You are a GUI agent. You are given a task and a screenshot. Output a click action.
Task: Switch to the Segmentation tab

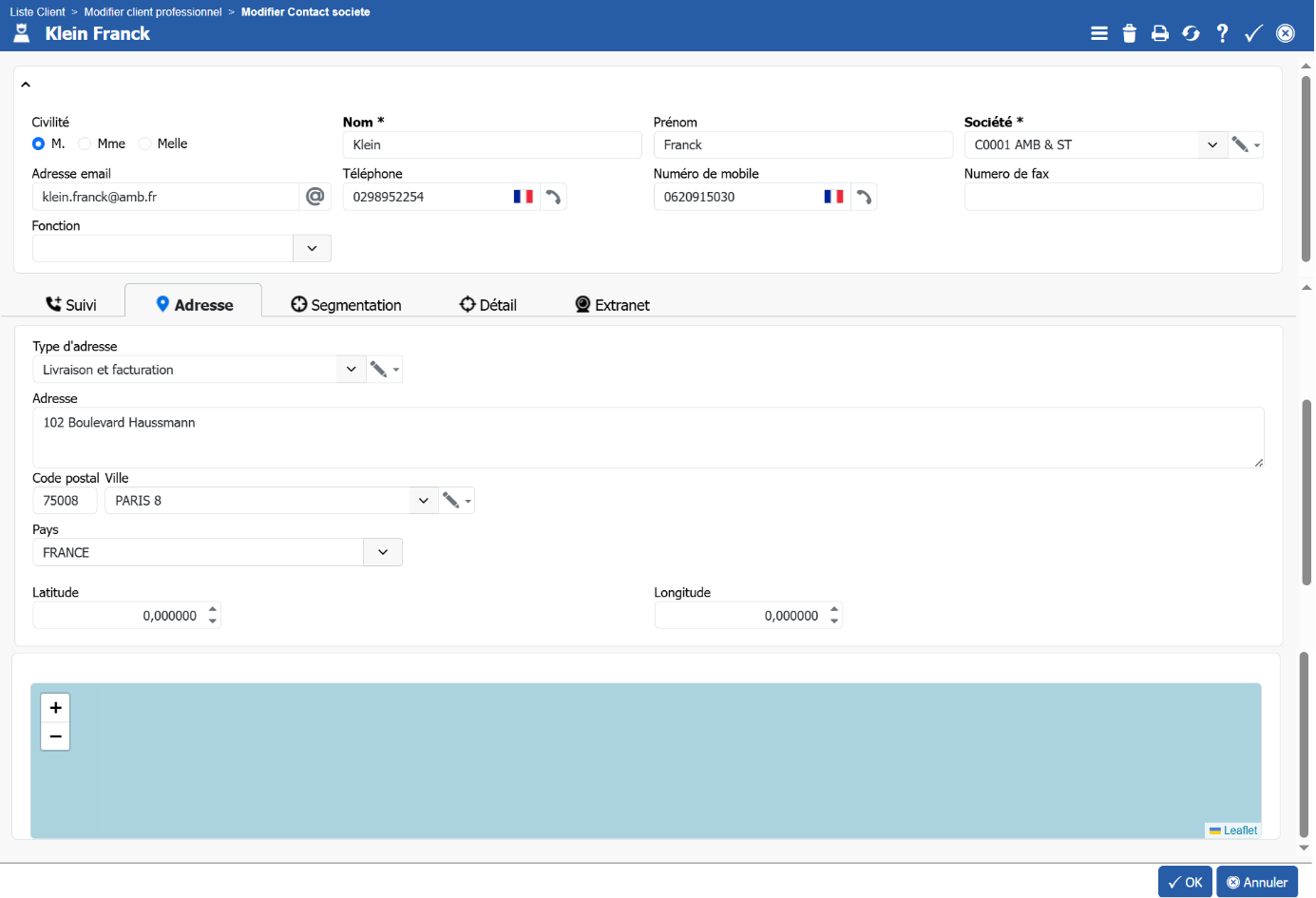(346, 305)
